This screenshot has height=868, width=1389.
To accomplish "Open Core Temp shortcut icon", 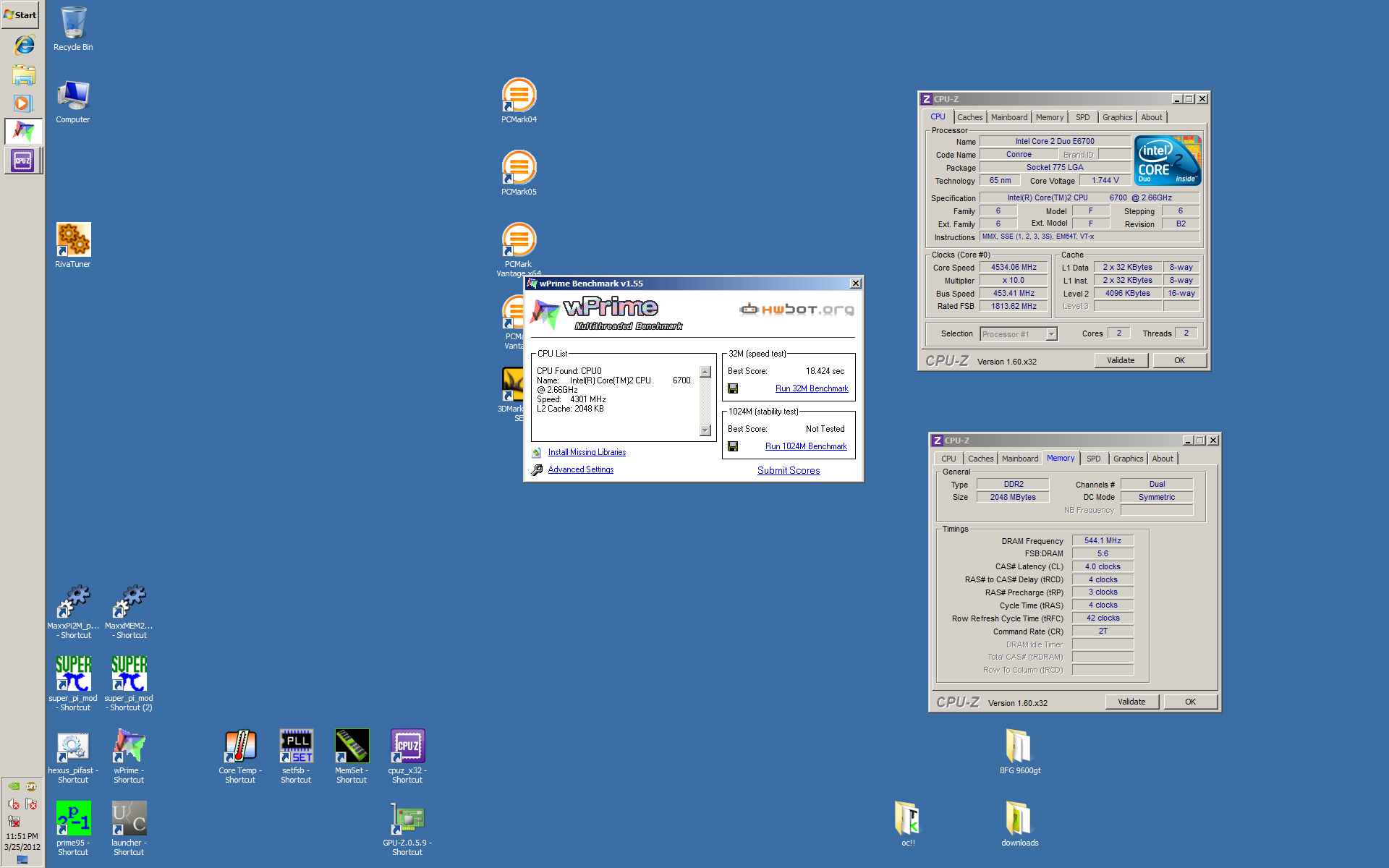I will click(x=240, y=757).
